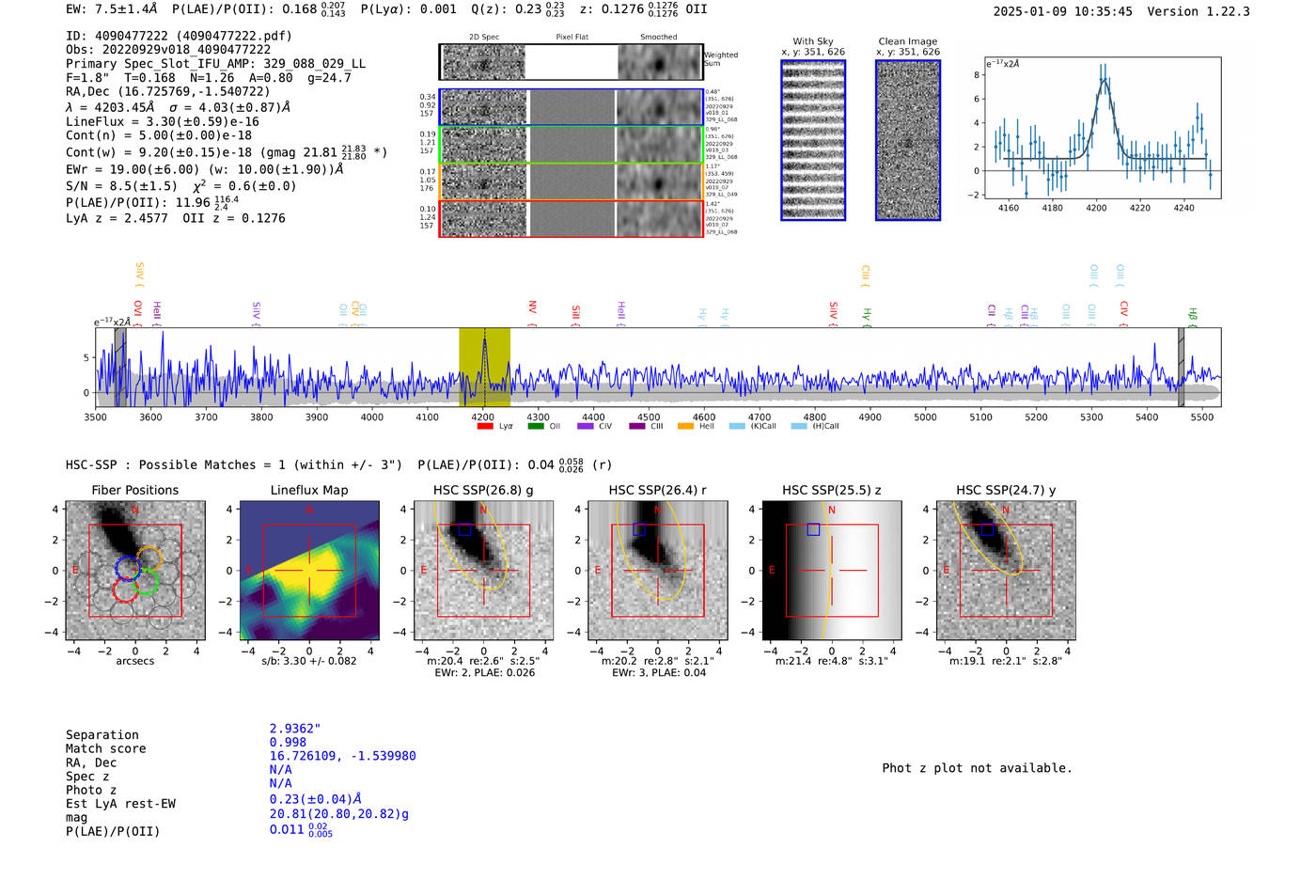Select the orange HeII legend swatch

(685, 426)
